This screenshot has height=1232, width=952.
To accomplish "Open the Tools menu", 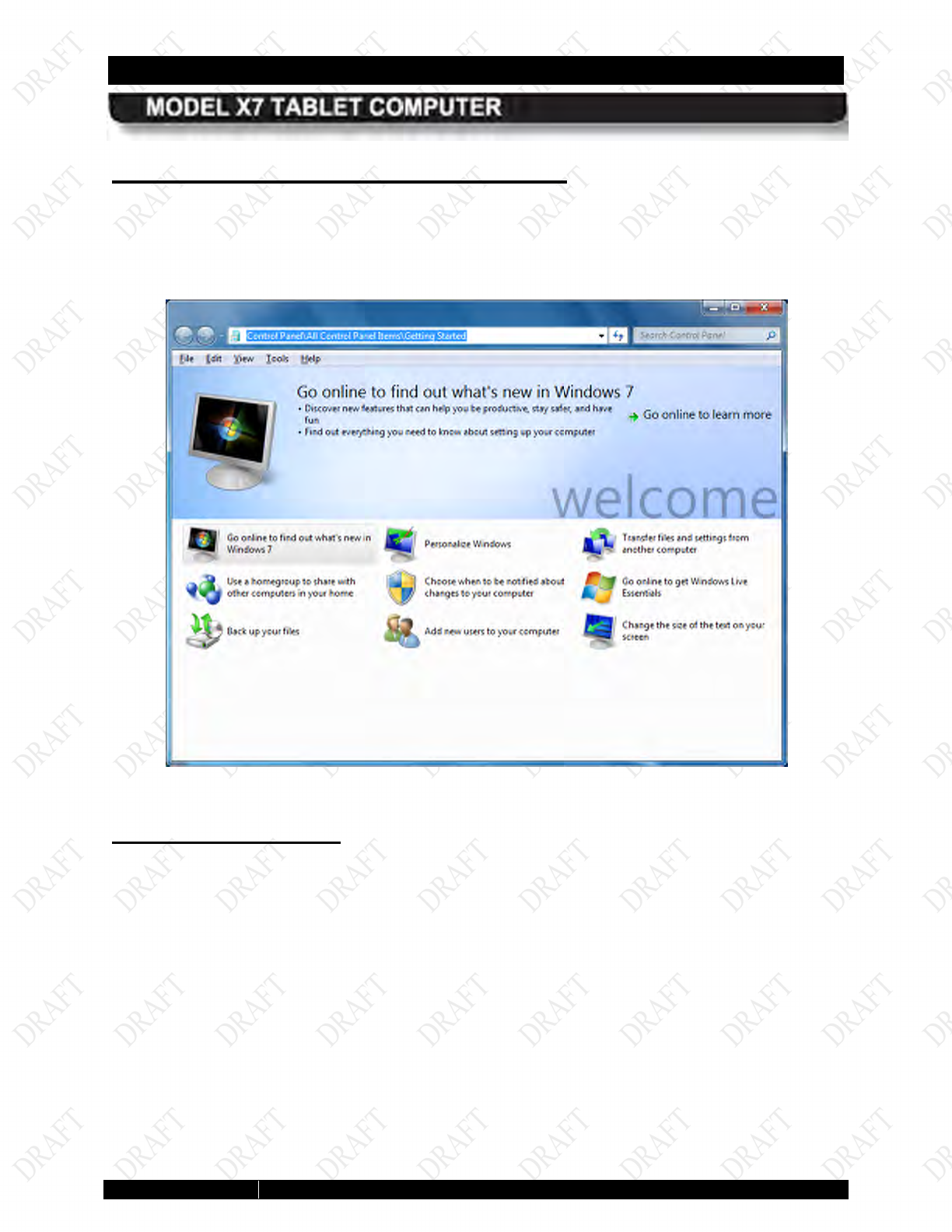I will [278, 359].
